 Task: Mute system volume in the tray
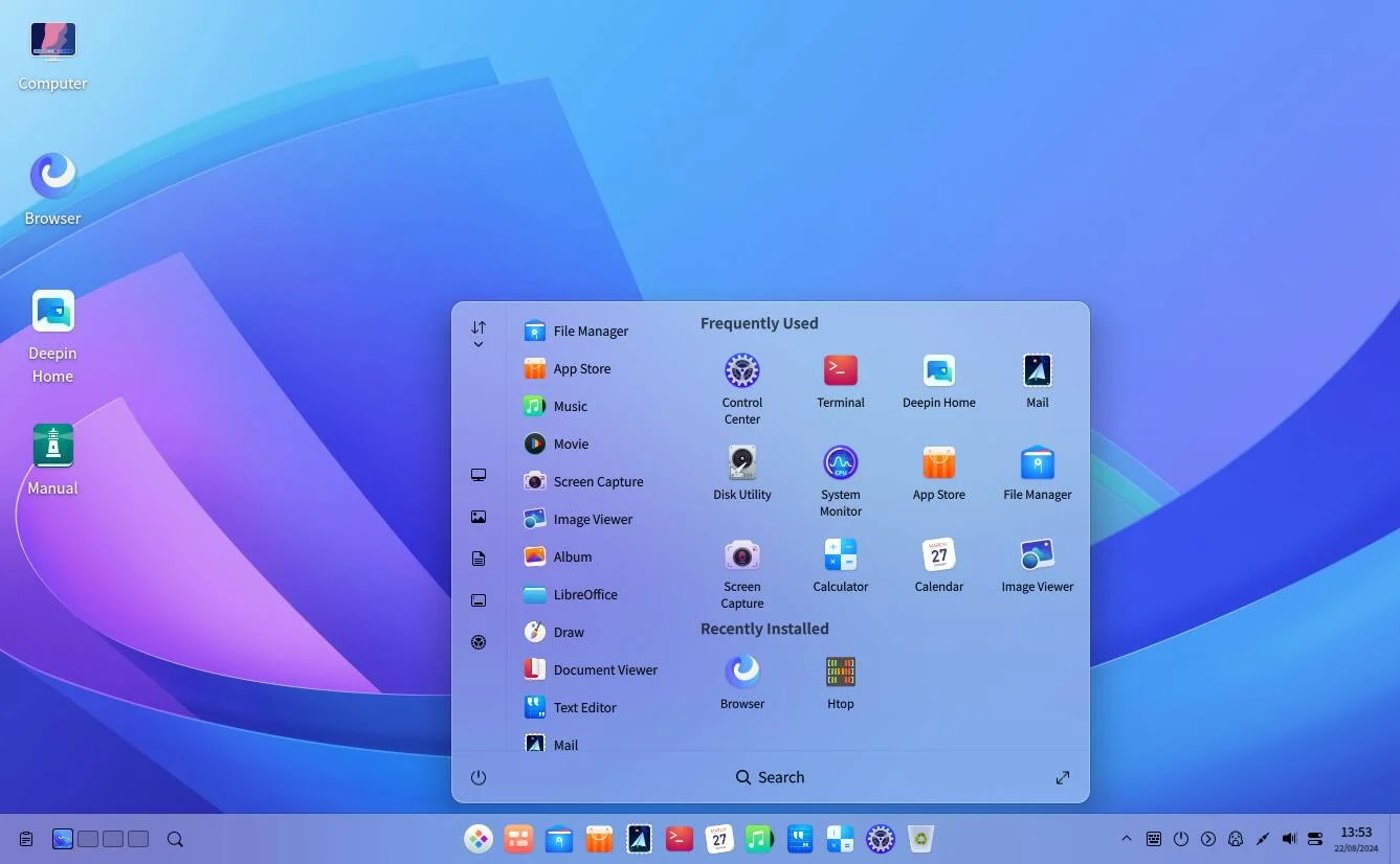coord(1289,838)
